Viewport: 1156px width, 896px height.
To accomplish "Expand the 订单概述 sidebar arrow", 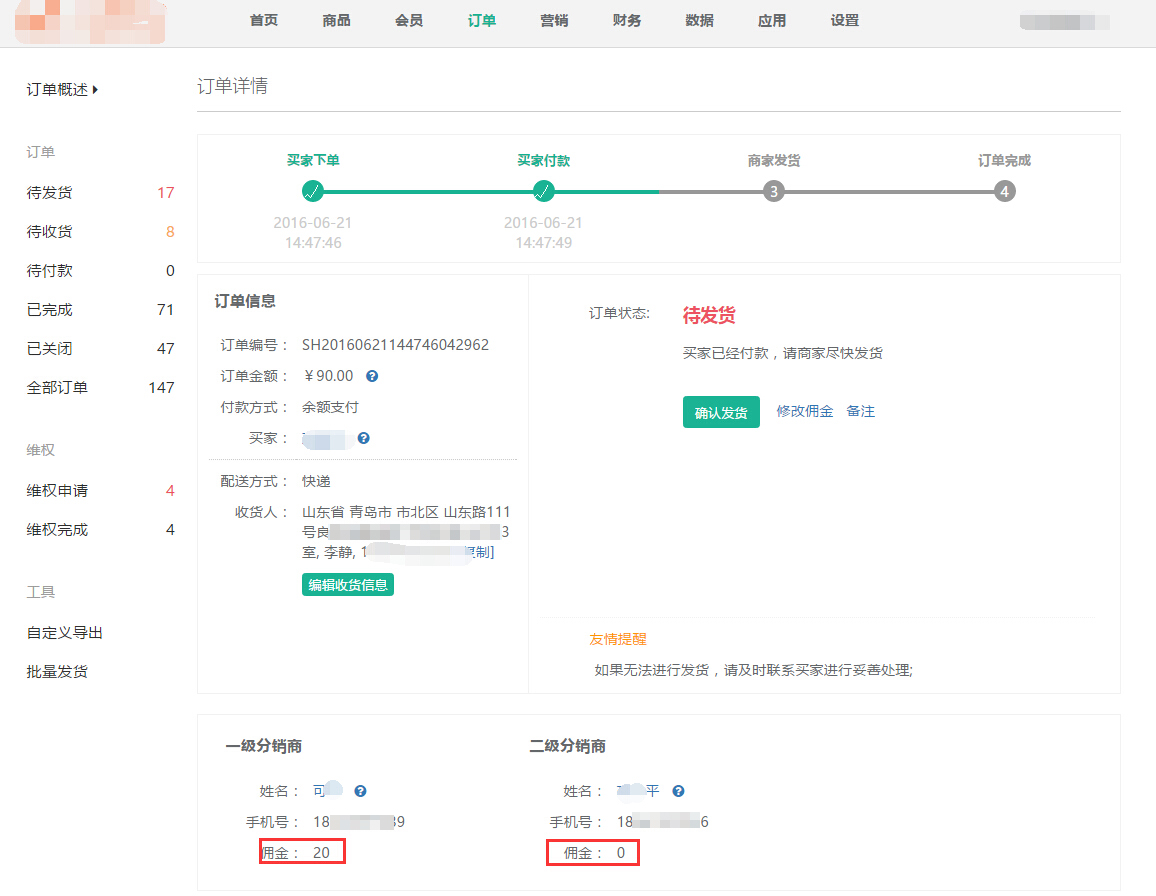I will tap(95, 90).
